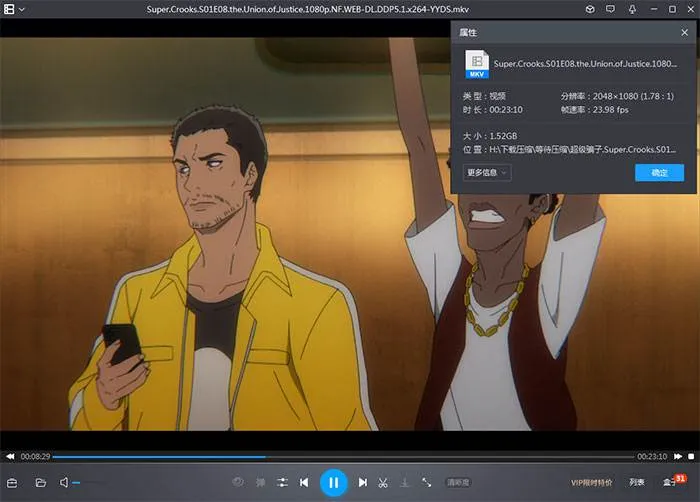Click the rotate/loop icon left of danmaku

tap(238, 482)
